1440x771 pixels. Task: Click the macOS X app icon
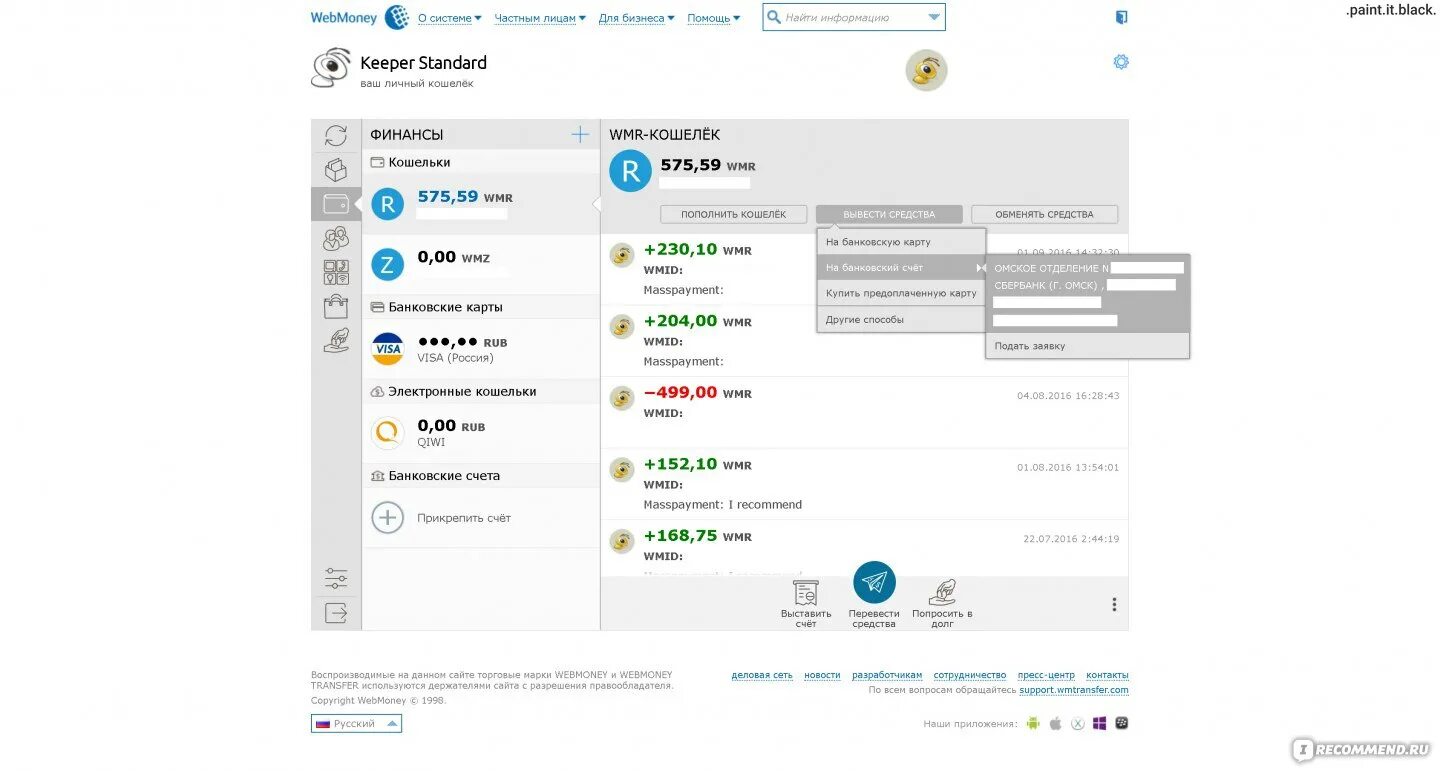pos(1077,723)
